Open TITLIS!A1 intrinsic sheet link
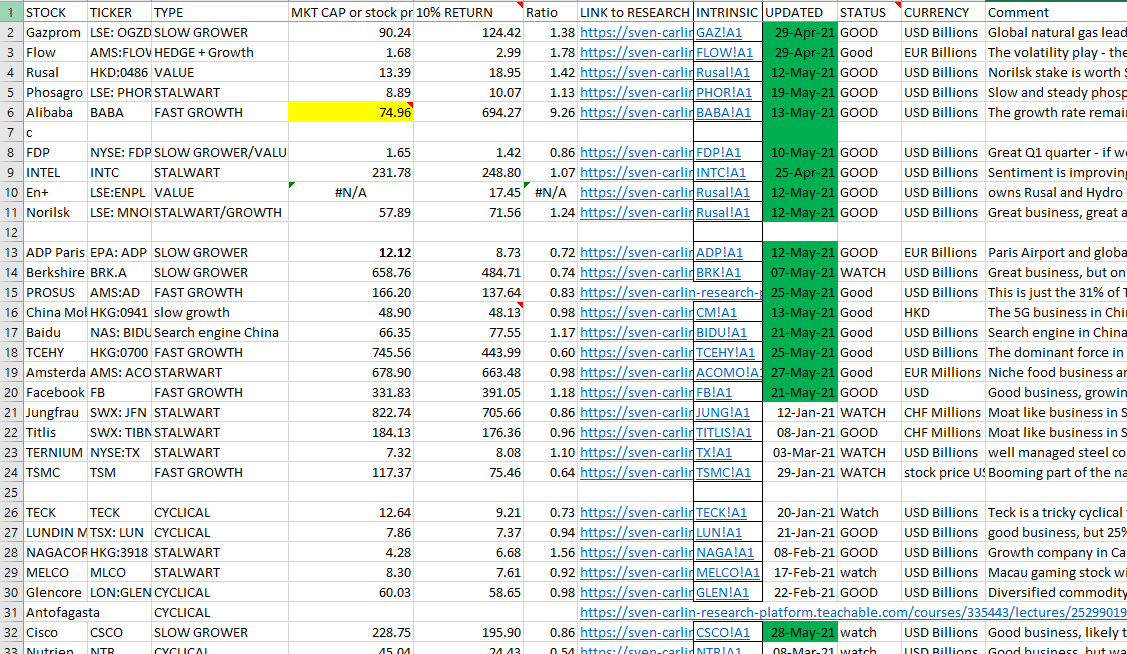This screenshot has width=1127, height=654. (x=724, y=433)
